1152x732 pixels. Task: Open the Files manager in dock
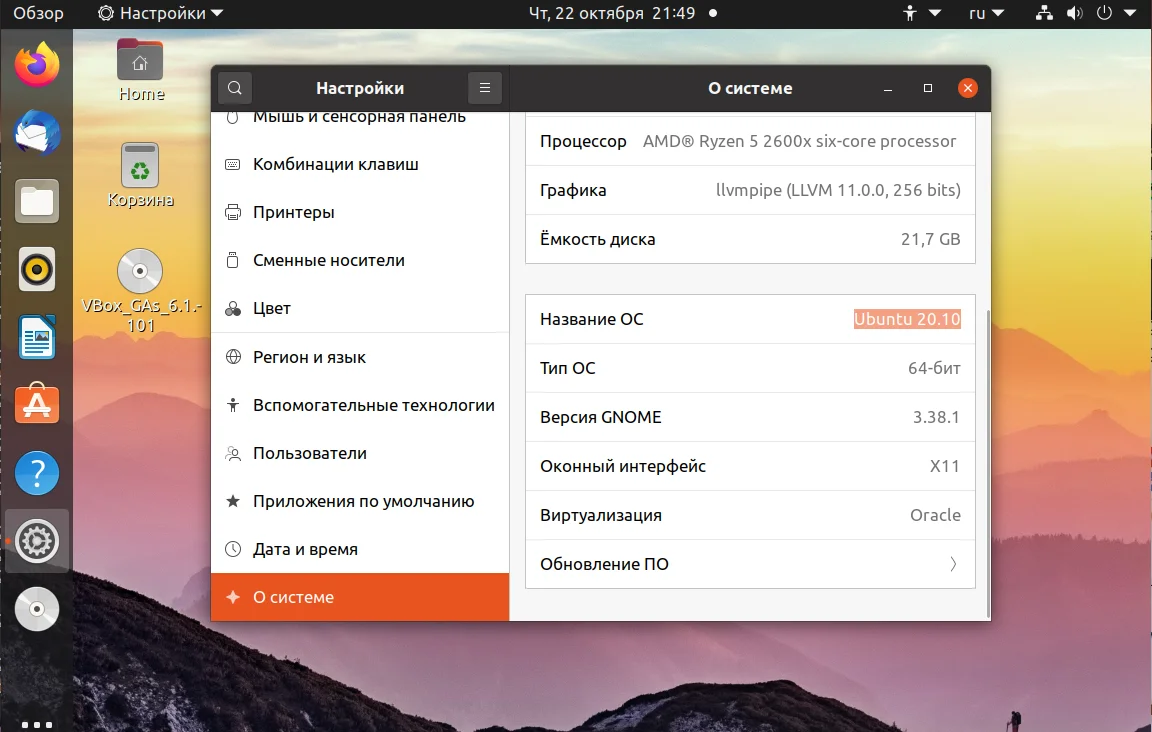click(37, 201)
